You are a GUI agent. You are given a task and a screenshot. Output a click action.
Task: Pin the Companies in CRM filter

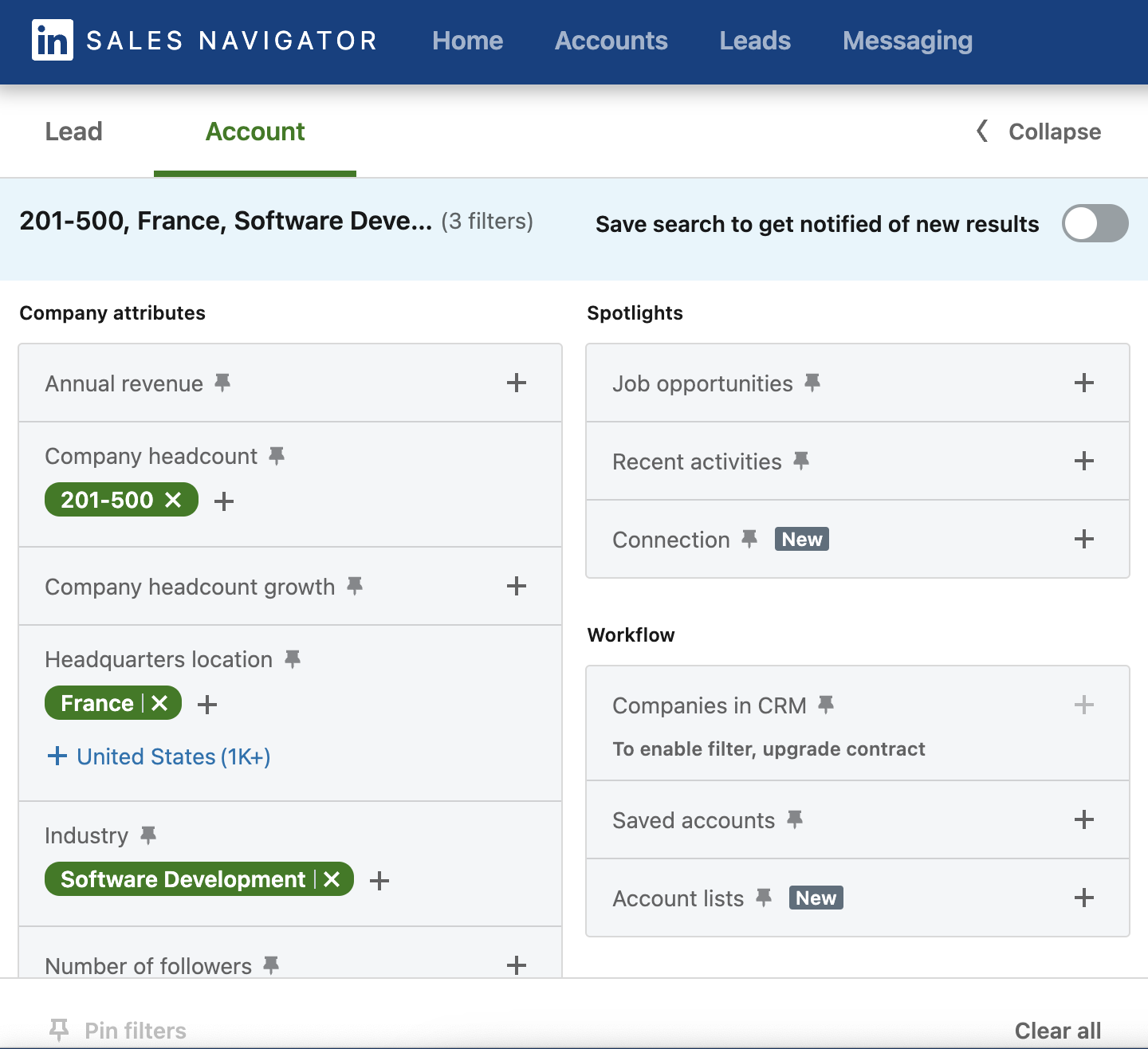(x=826, y=705)
